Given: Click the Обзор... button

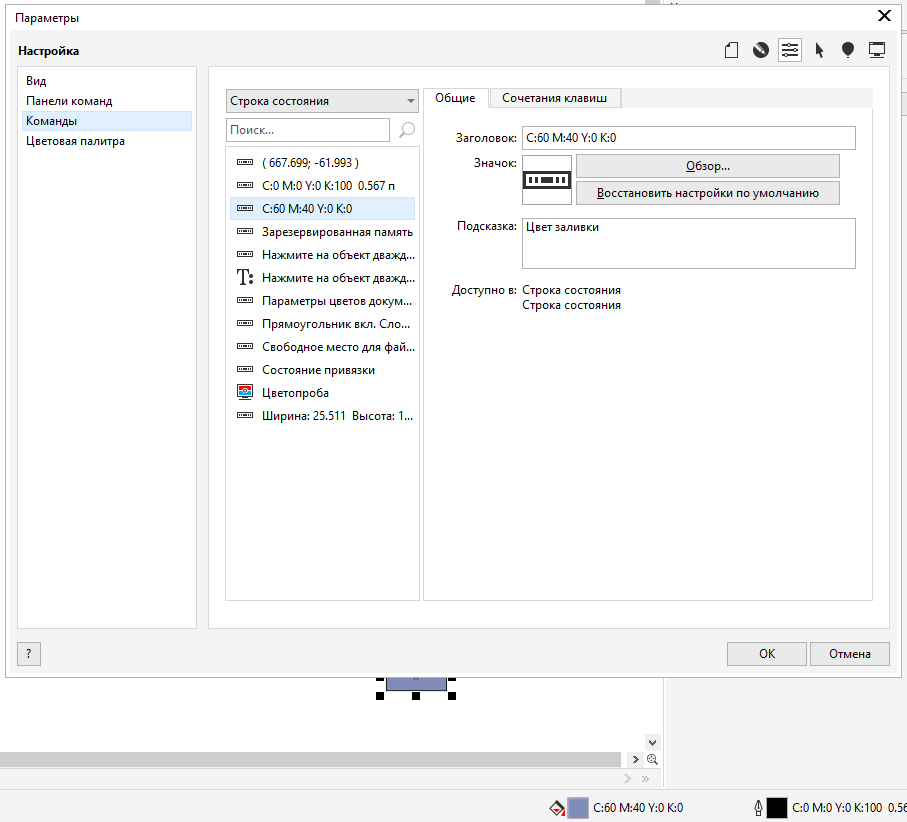Looking at the screenshot, I should click(x=707, y=166).
